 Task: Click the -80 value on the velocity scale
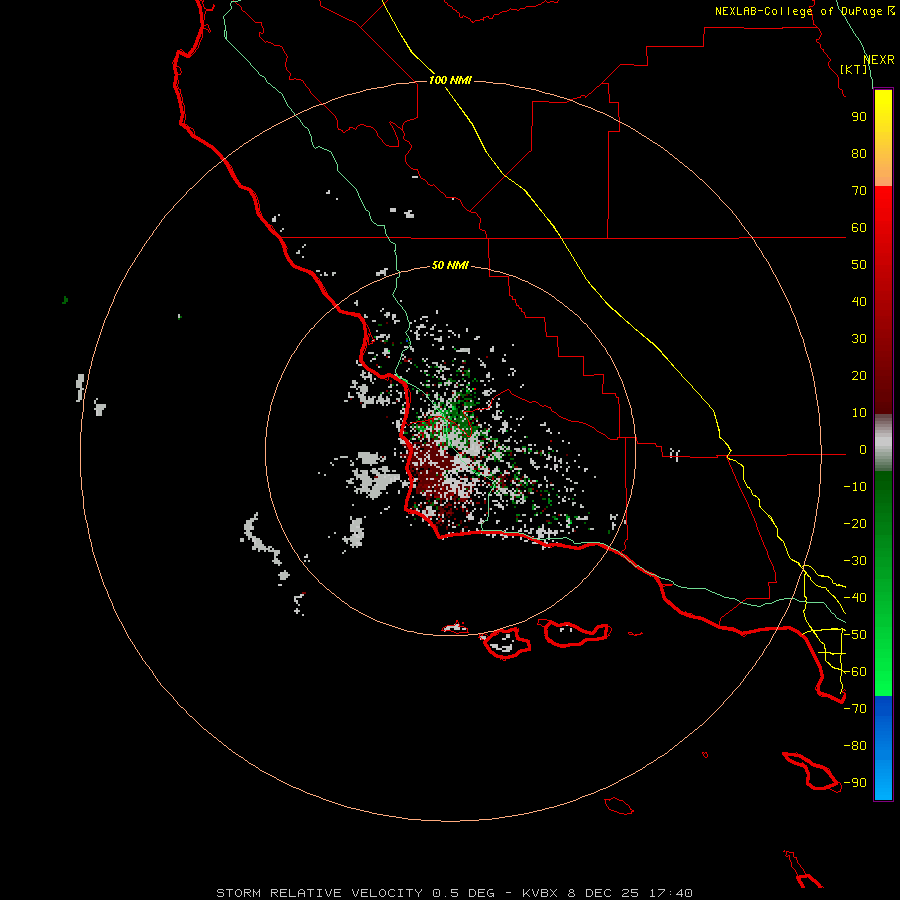855,746
